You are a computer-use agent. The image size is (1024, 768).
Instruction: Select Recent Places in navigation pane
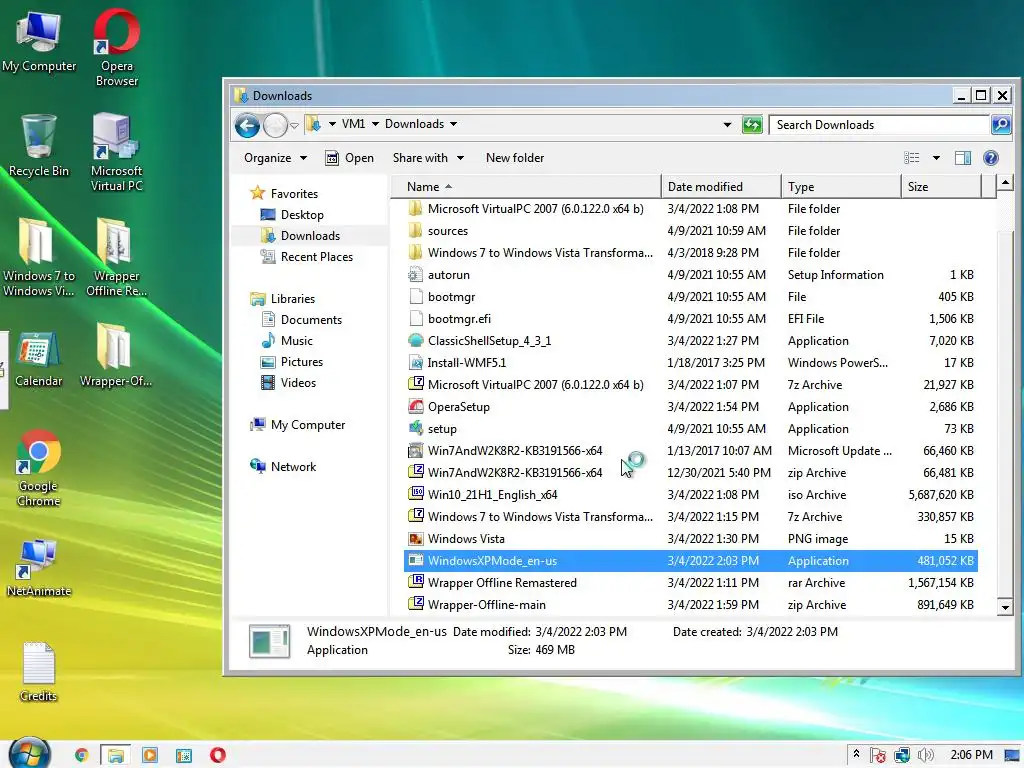pyautogui.click(x=306, y=257)
